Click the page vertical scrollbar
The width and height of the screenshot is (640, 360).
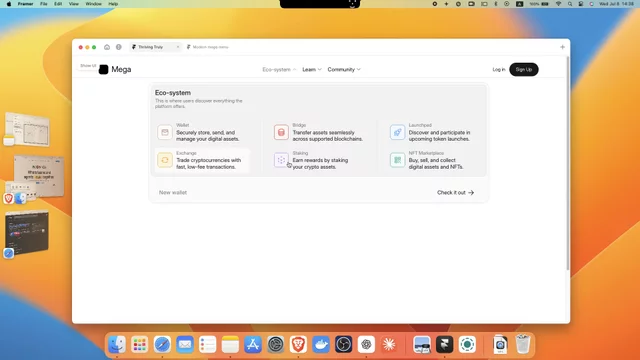(568, 163)
